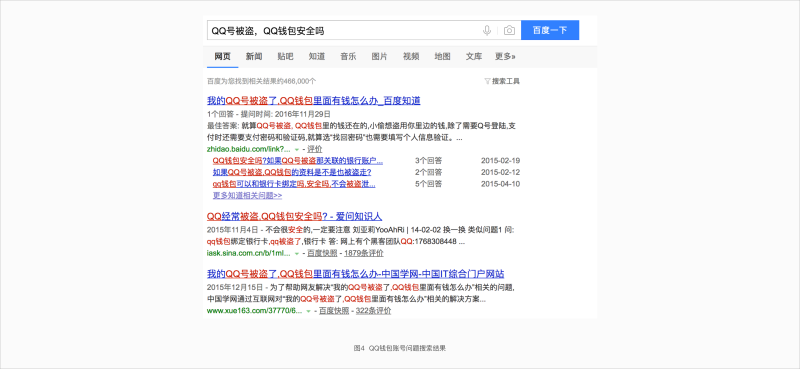Open the iask.sina.com.cn URL
Image resolution: width=800 pixels, height=369 pixels.
coord(248,253)
